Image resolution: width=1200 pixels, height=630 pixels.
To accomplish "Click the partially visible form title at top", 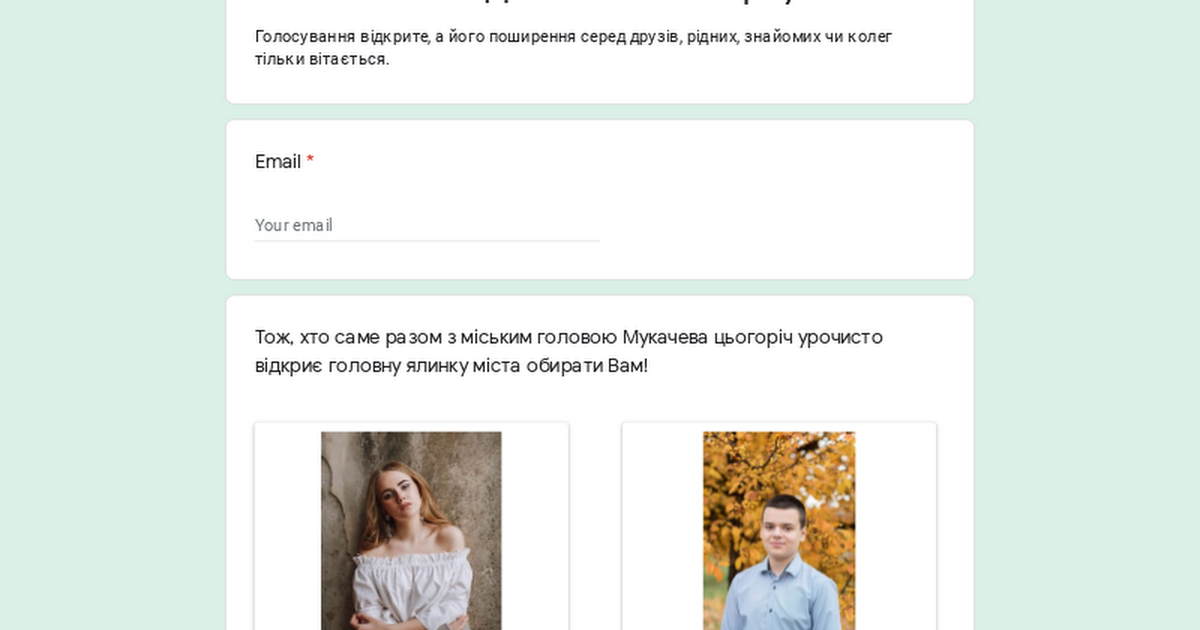I will (600, 4).
